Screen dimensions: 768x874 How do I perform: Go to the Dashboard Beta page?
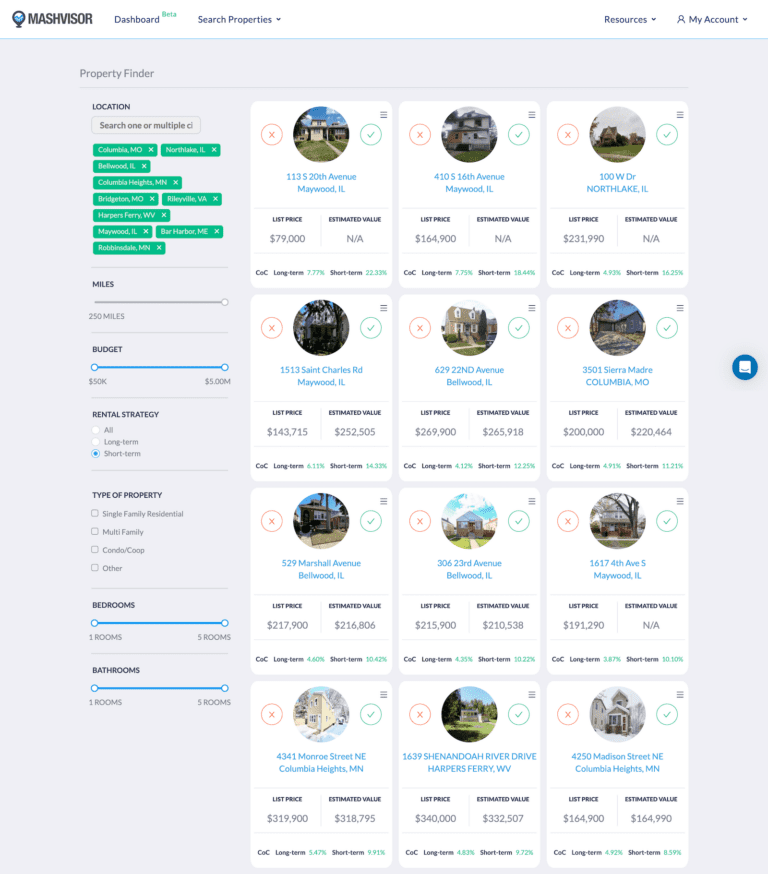pyautogui.click(x=145, y=18)
